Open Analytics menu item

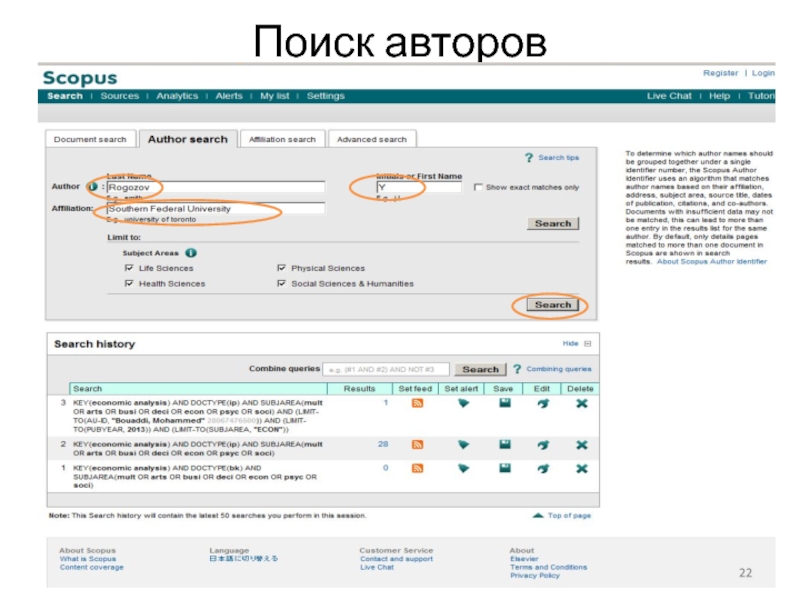point(177,96)
